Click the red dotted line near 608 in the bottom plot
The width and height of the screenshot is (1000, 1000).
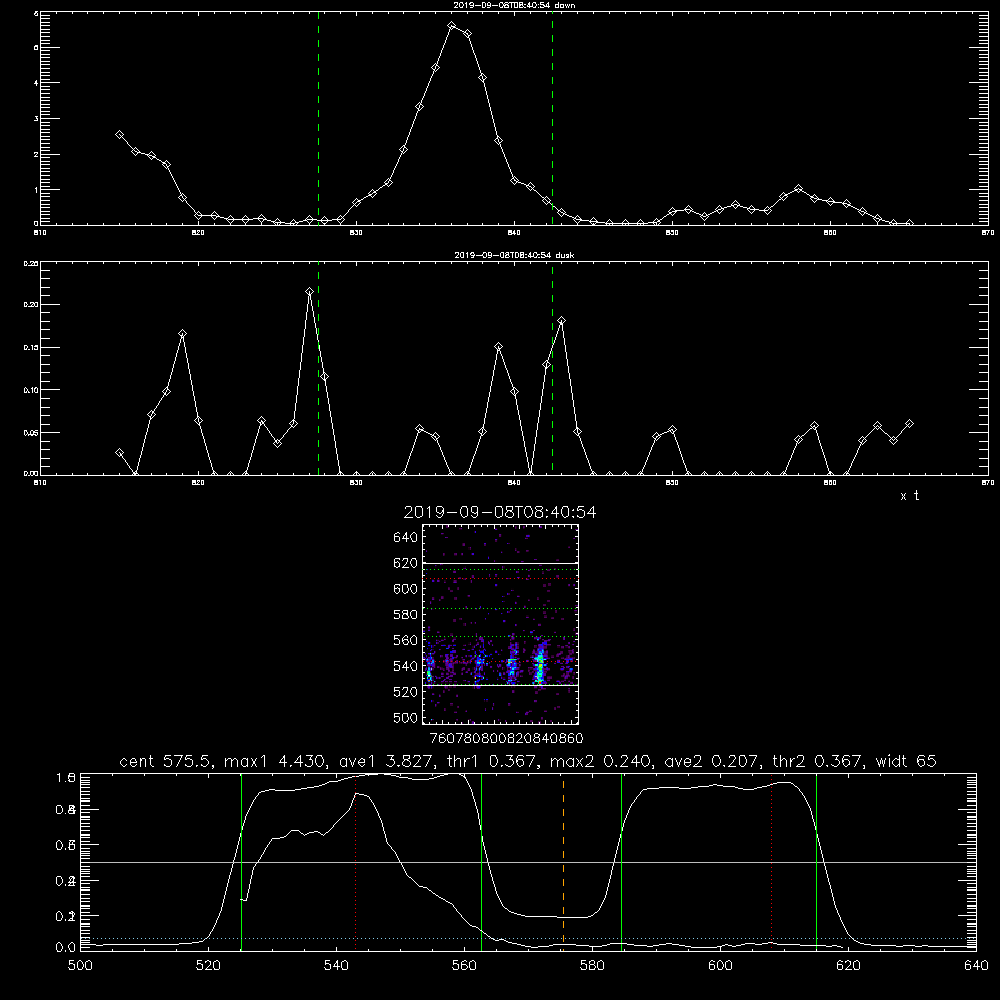pyautogui.click(x=772, y=861)
